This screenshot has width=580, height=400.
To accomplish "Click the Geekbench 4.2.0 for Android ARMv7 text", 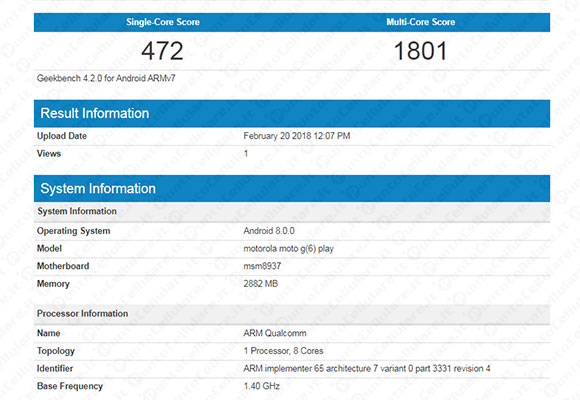I will click(106, 78).
